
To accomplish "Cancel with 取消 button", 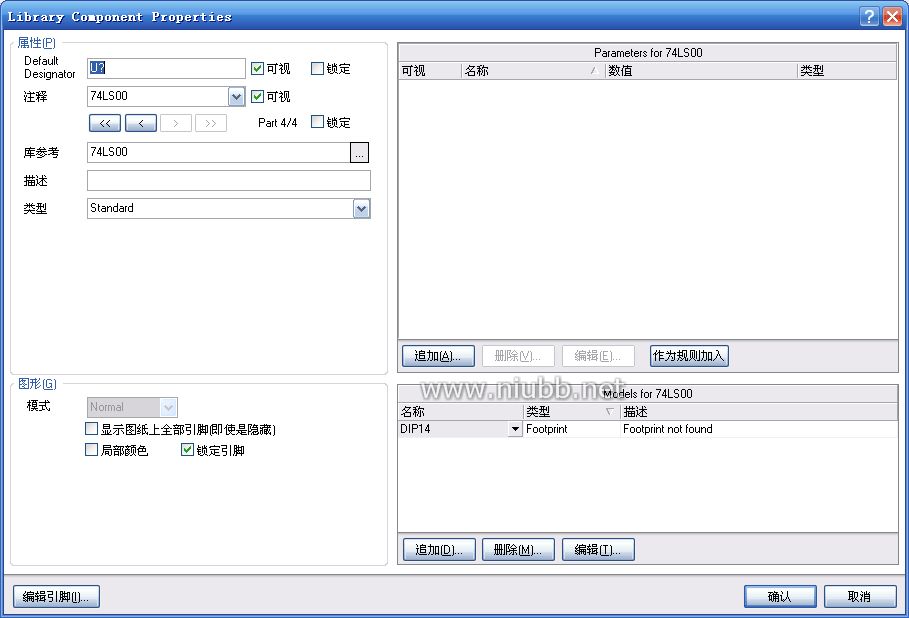I will (860, 597).
